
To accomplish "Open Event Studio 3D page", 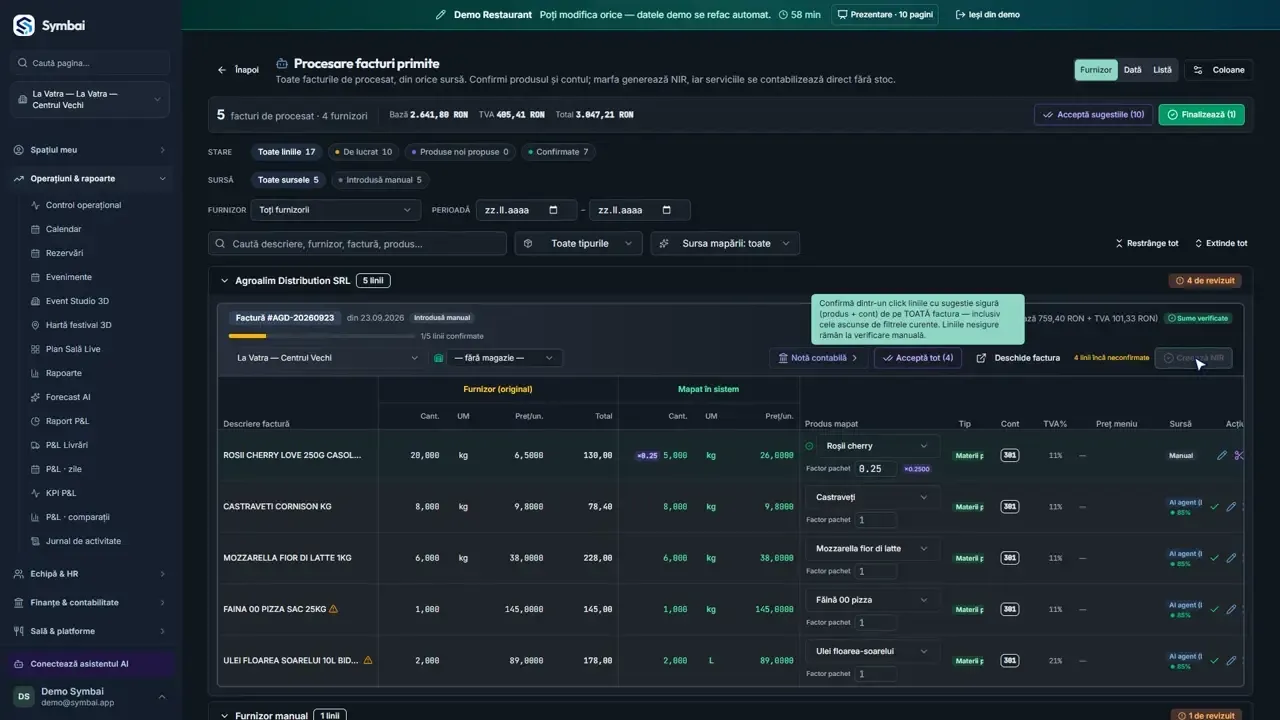I will coord(77,301).
